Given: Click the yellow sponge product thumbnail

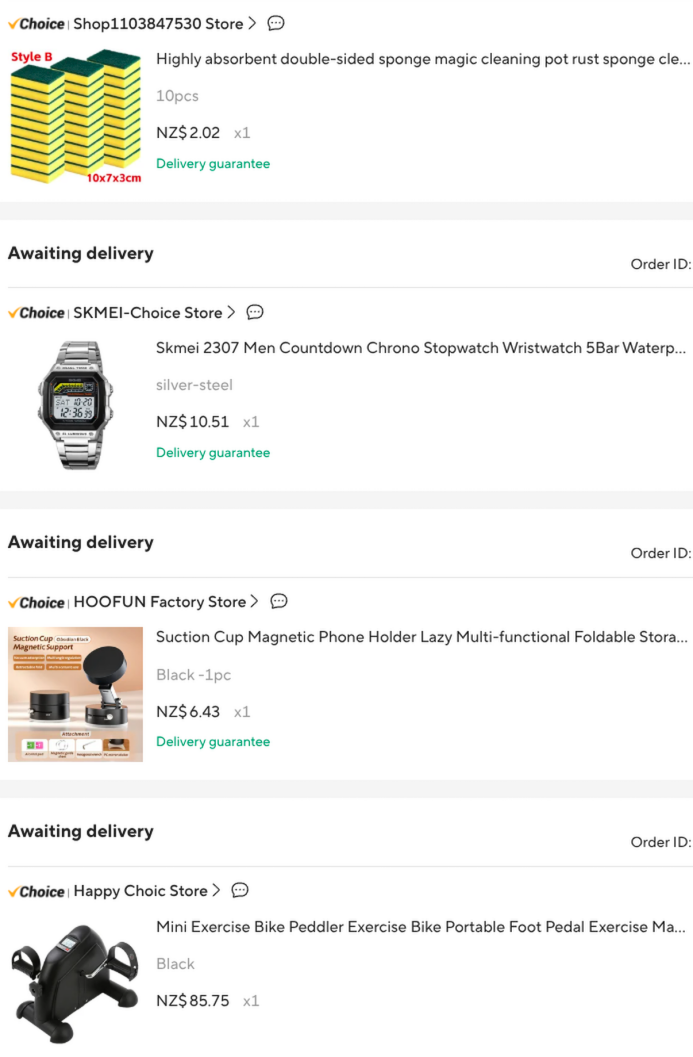Looking at the screenshot, I should [x=76, y=116].
